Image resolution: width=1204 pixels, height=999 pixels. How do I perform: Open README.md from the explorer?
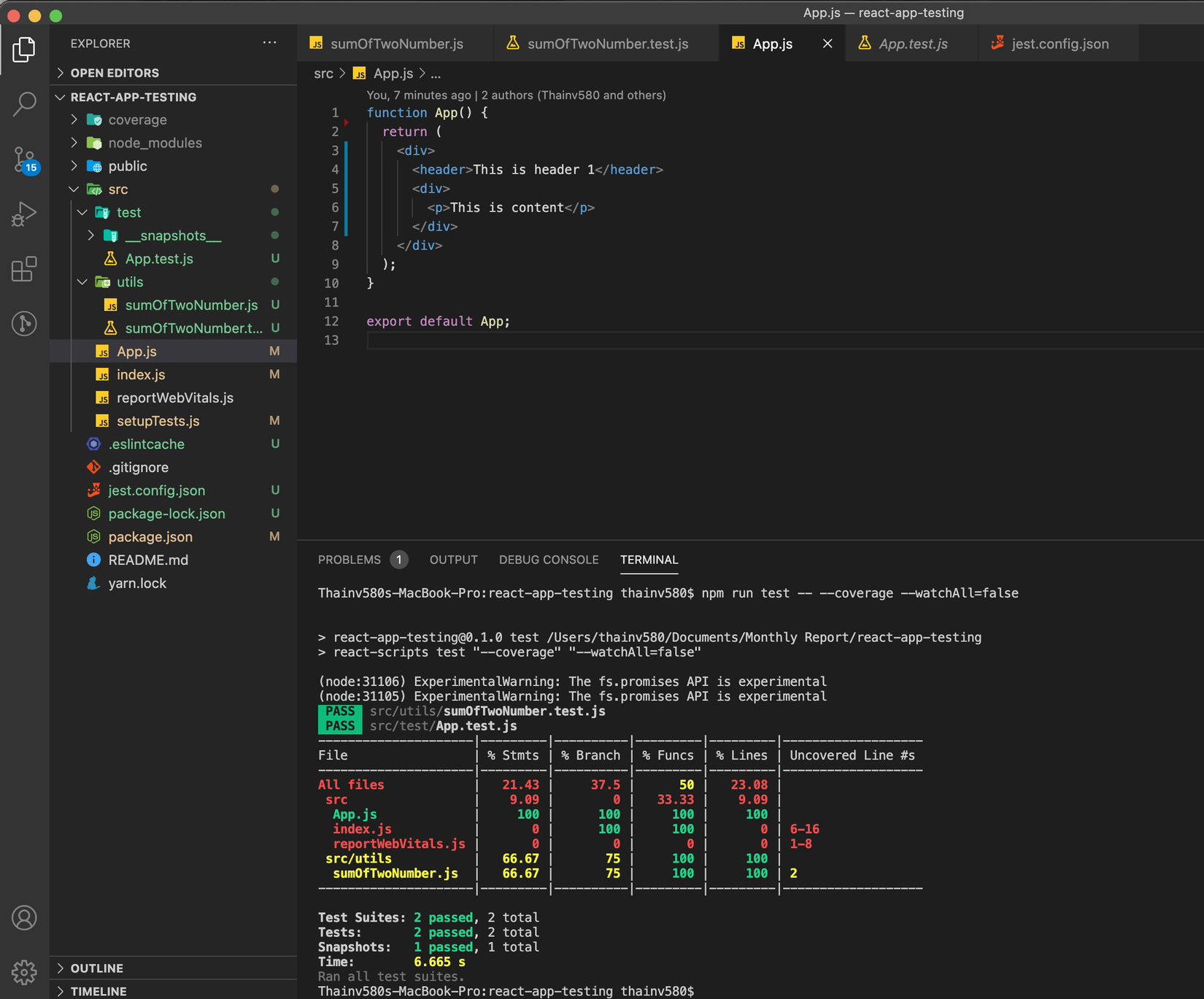point(148,560)
